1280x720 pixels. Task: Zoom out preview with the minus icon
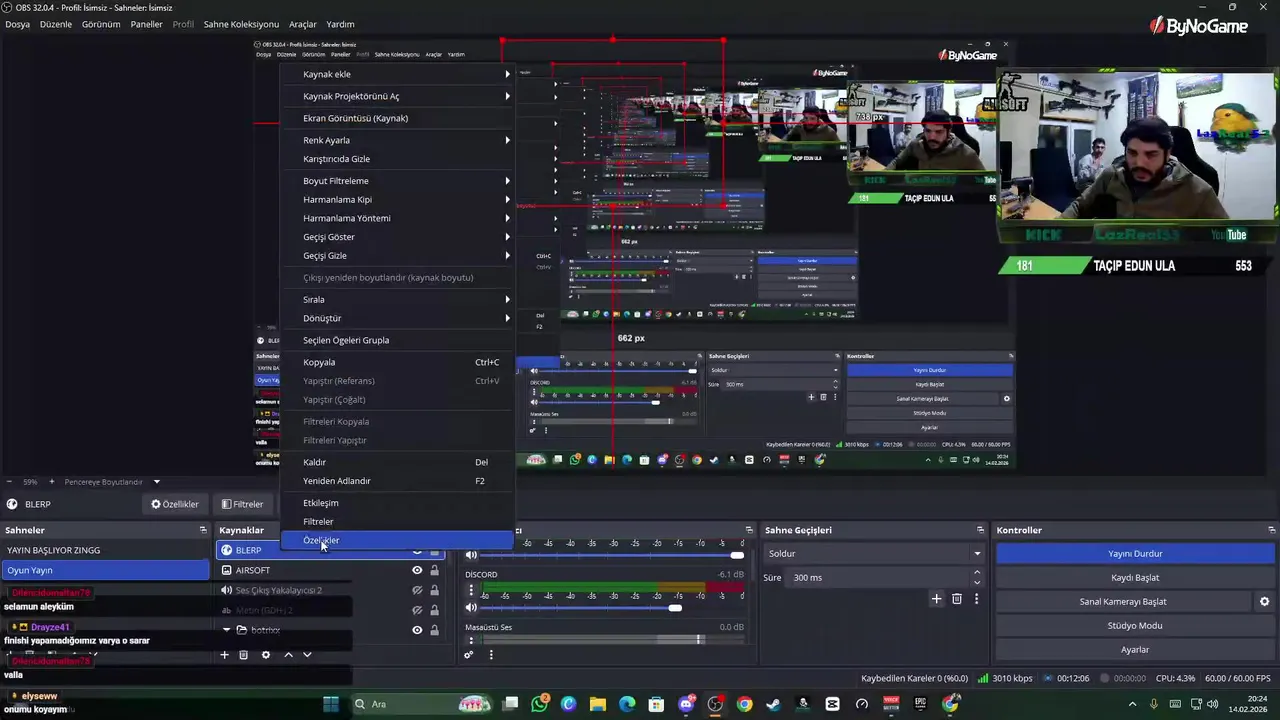tap(9, 482)
